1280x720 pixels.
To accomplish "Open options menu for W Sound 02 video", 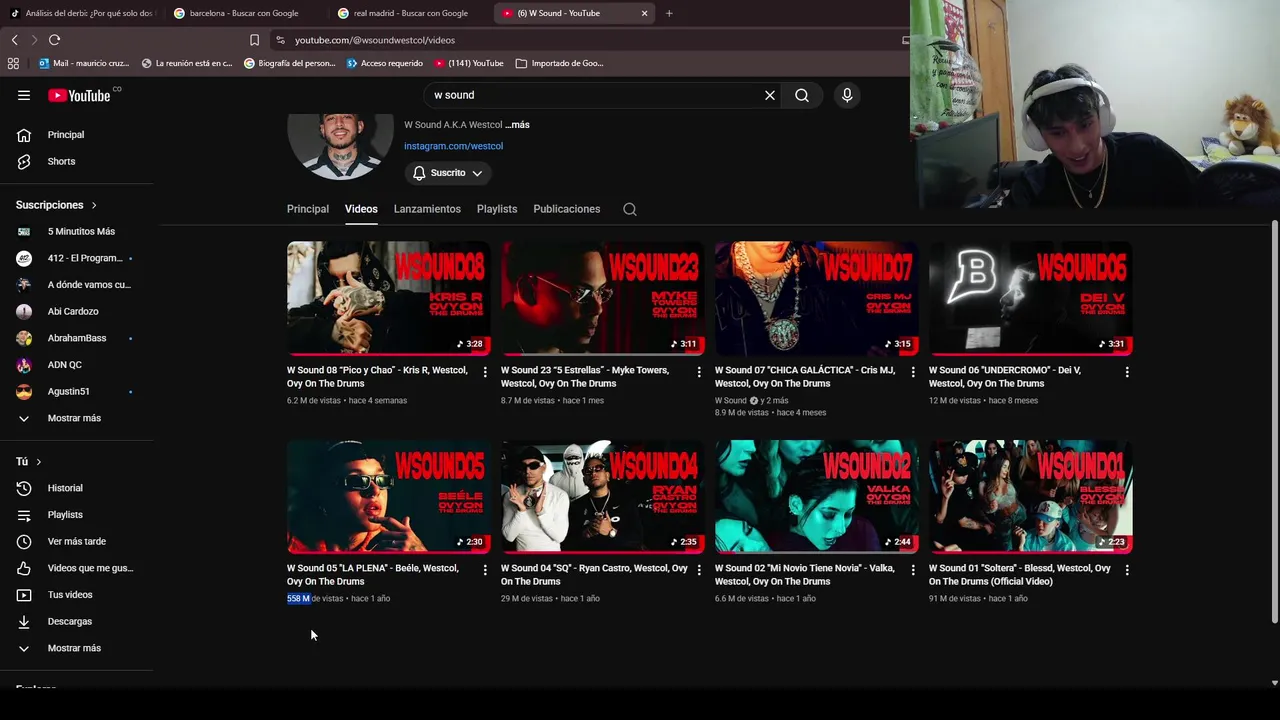I will pos(913,570).
